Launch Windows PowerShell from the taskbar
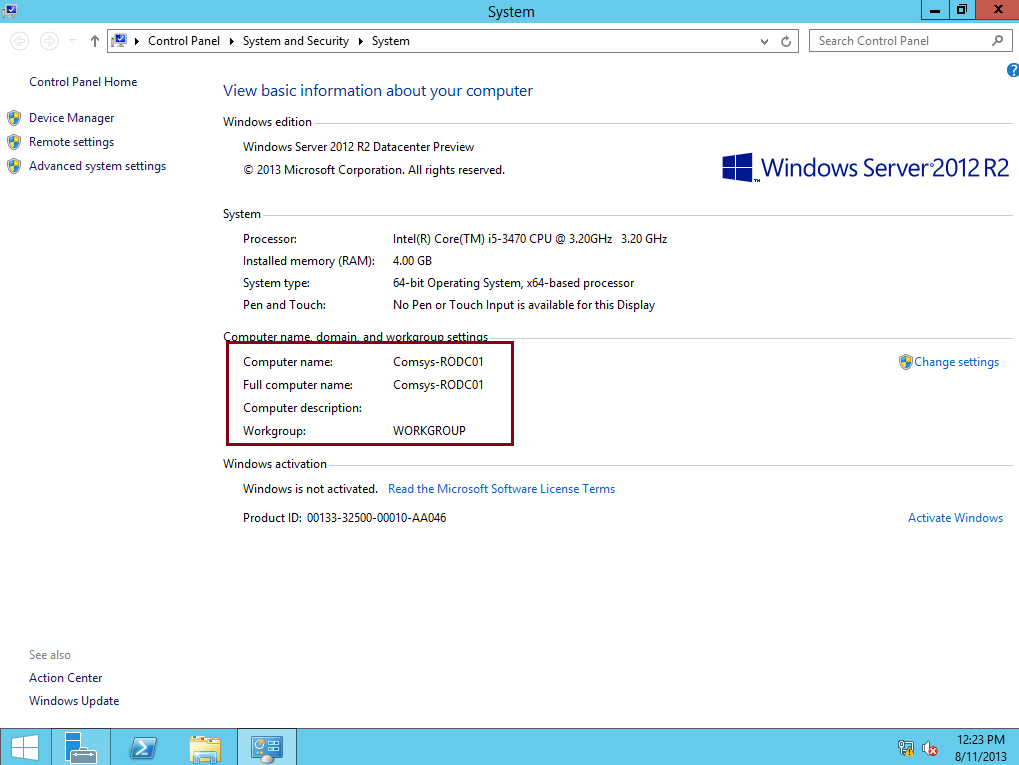Image resolution: width=1019 pixels, height=765 pixels. tap(142, 747)
